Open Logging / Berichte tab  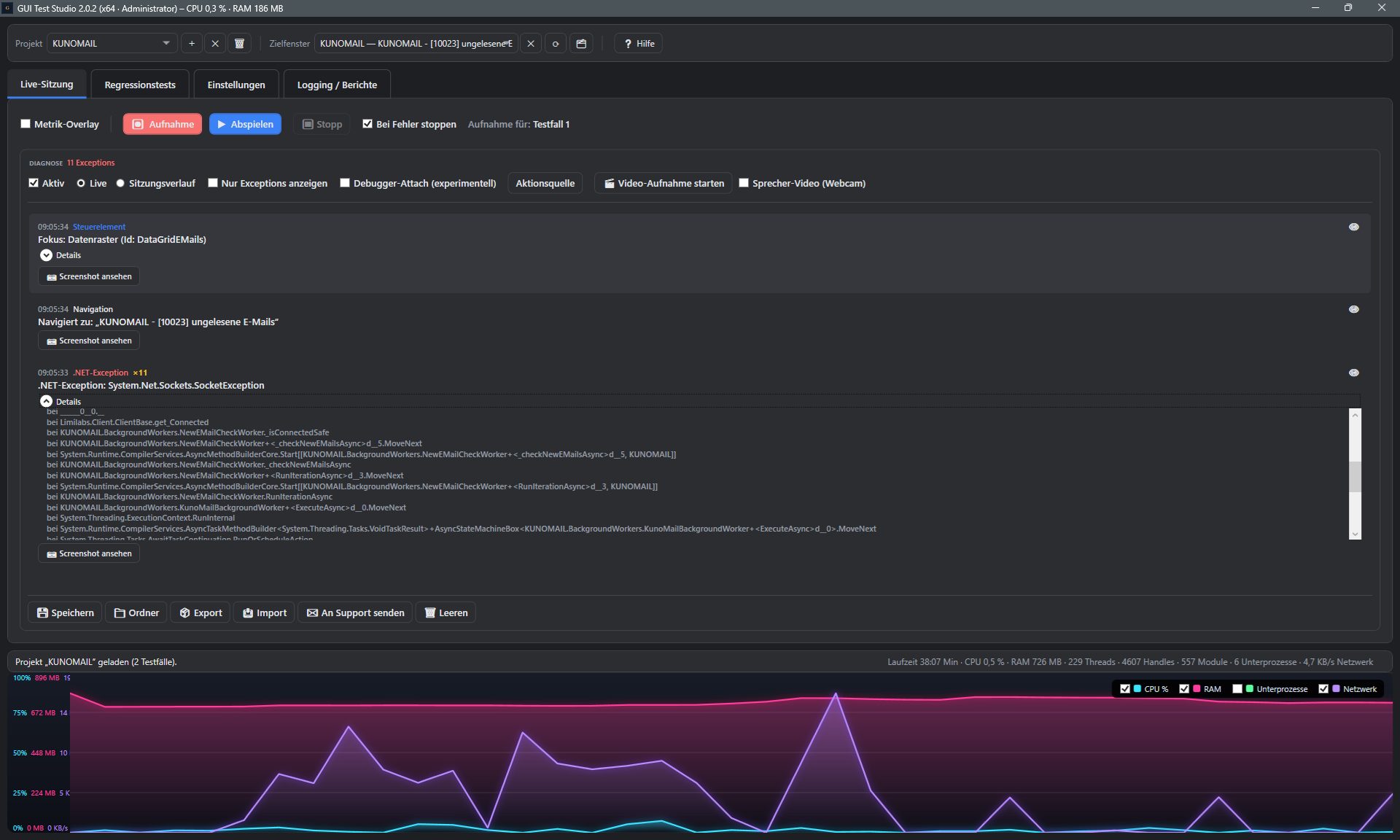(x=337, y=85)
